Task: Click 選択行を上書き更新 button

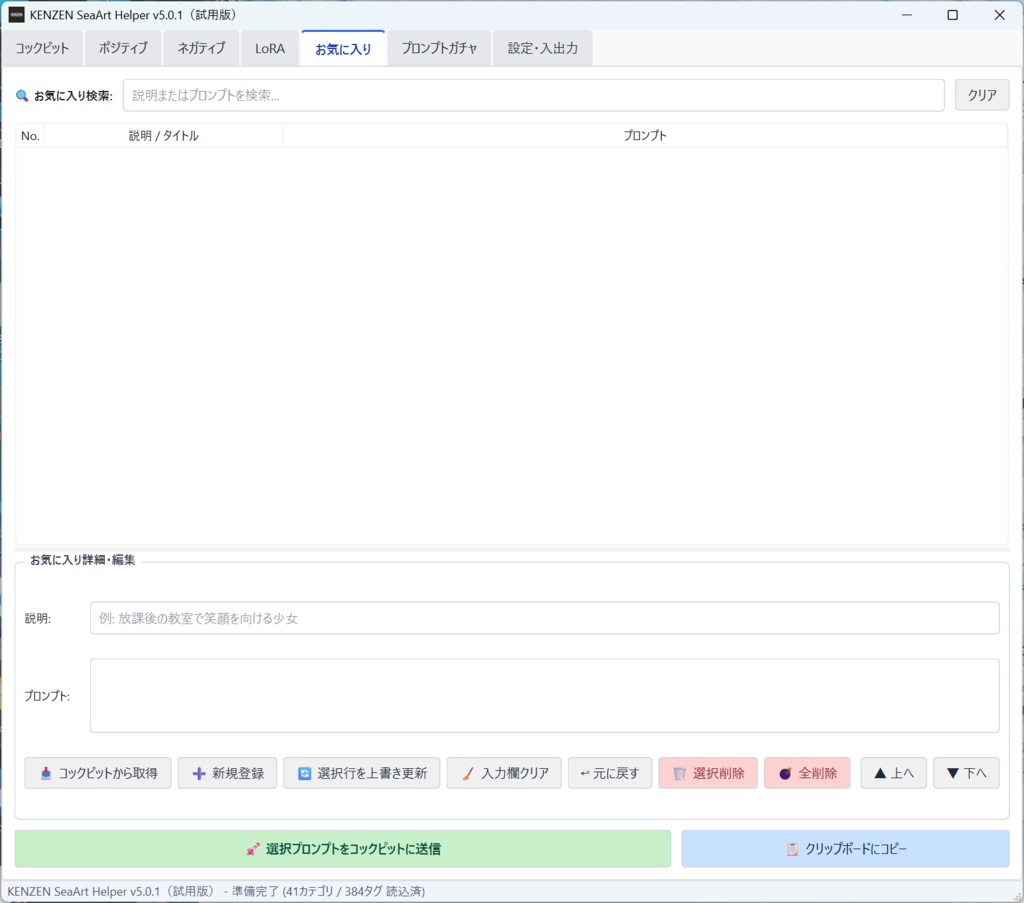Action: [362, 773]
